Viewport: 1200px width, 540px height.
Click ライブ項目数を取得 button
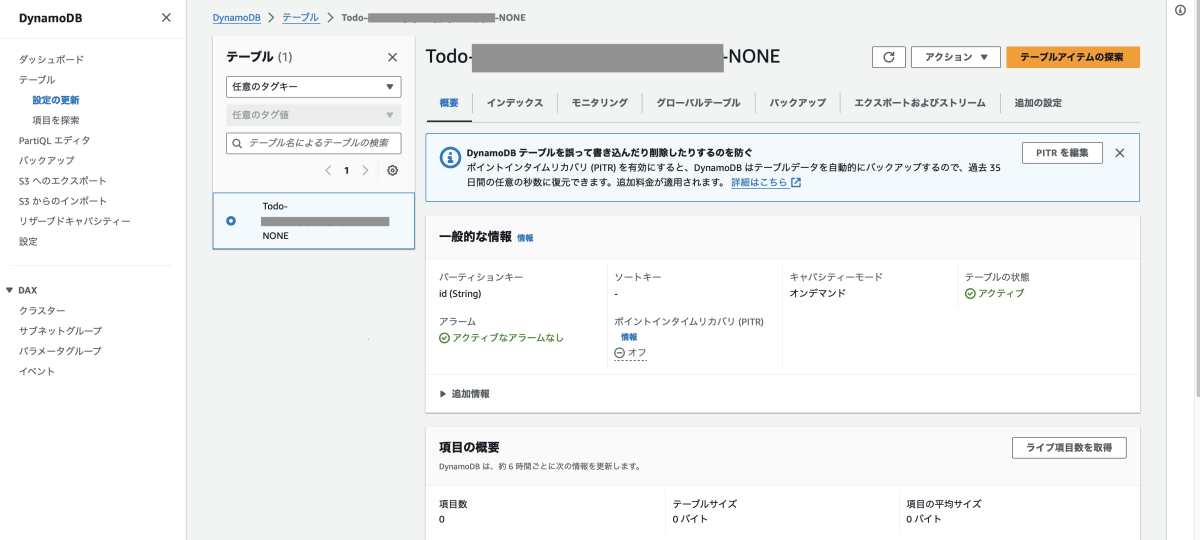(1069, 447)
